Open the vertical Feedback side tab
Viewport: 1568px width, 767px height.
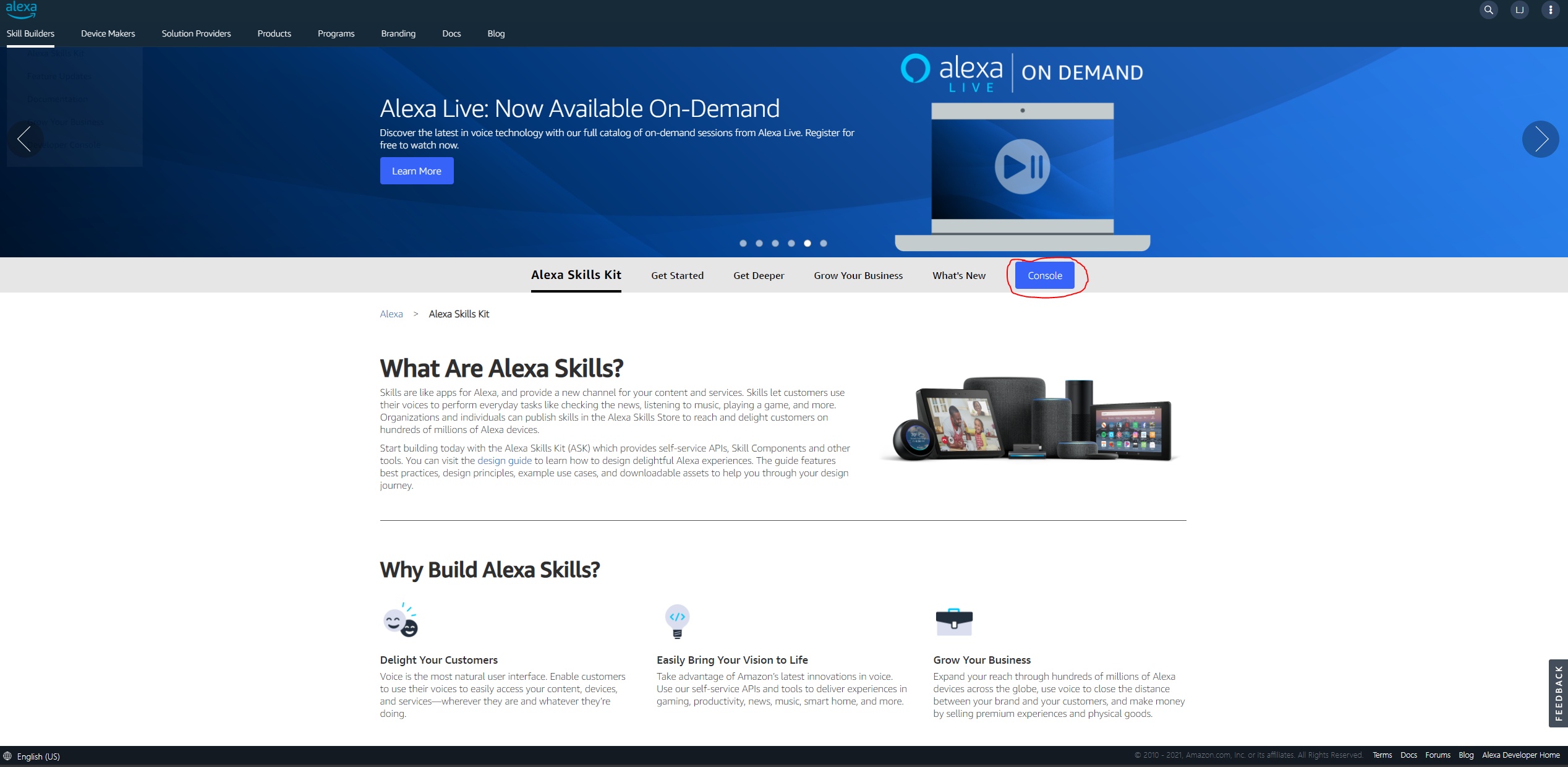(1558, 693)
